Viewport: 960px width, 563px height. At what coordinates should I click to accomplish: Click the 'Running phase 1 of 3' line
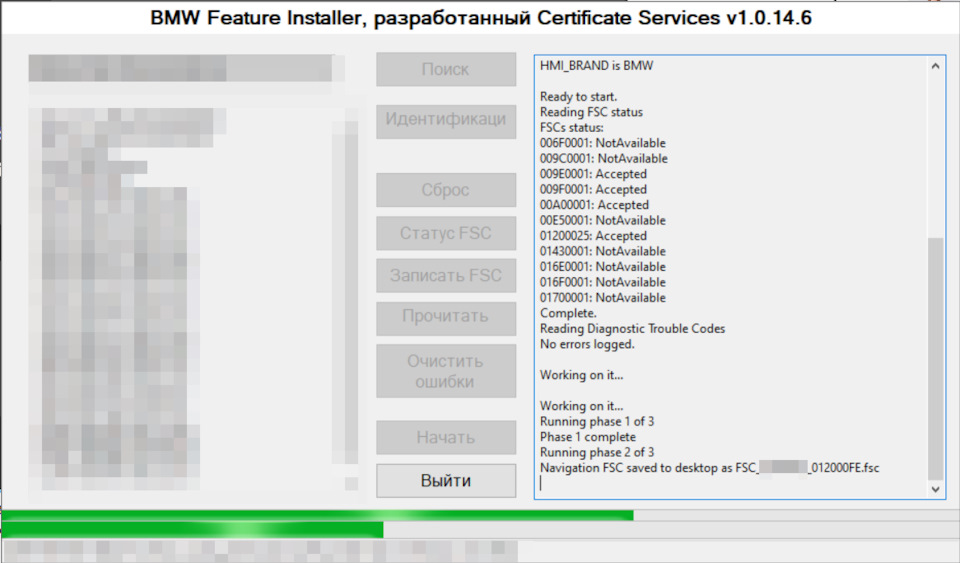pyautogui.click(x=597, y=421)
